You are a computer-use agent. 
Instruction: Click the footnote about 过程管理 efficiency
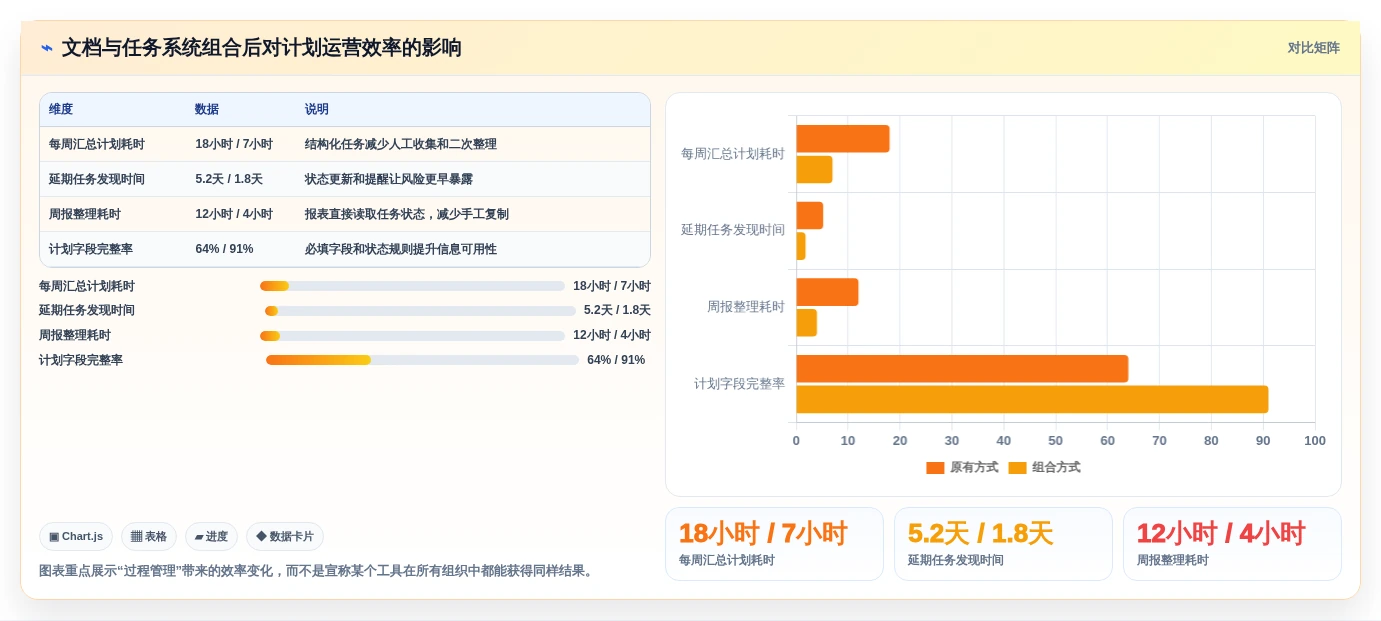coord(318,571)
